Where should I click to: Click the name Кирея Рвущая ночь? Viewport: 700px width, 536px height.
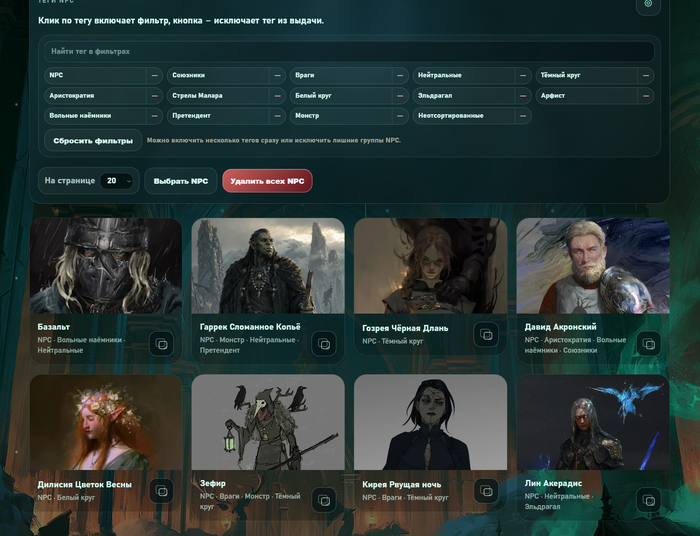[x=401, y=485]
